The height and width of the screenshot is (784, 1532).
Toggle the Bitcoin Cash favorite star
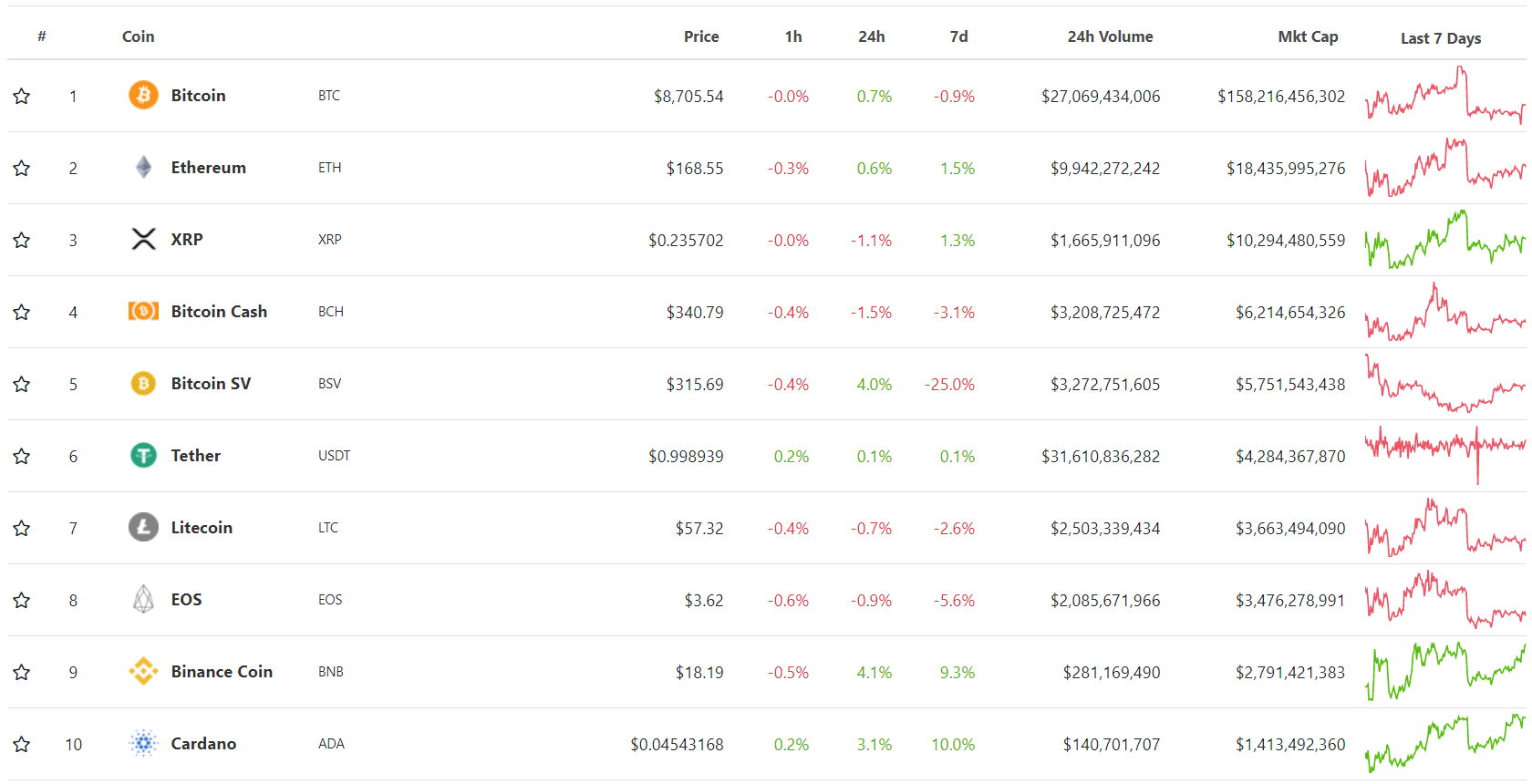[22, 312]
